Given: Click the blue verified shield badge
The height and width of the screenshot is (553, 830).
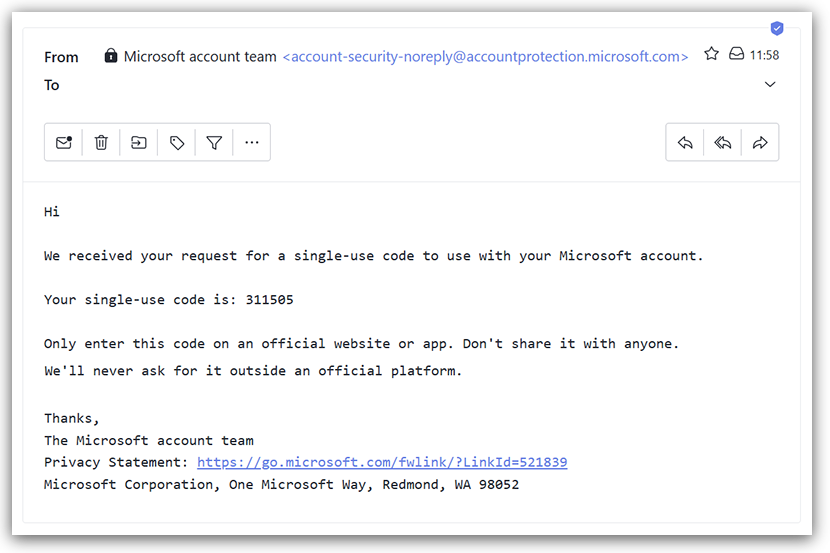Looking at the screenshot, I should 777,28.
